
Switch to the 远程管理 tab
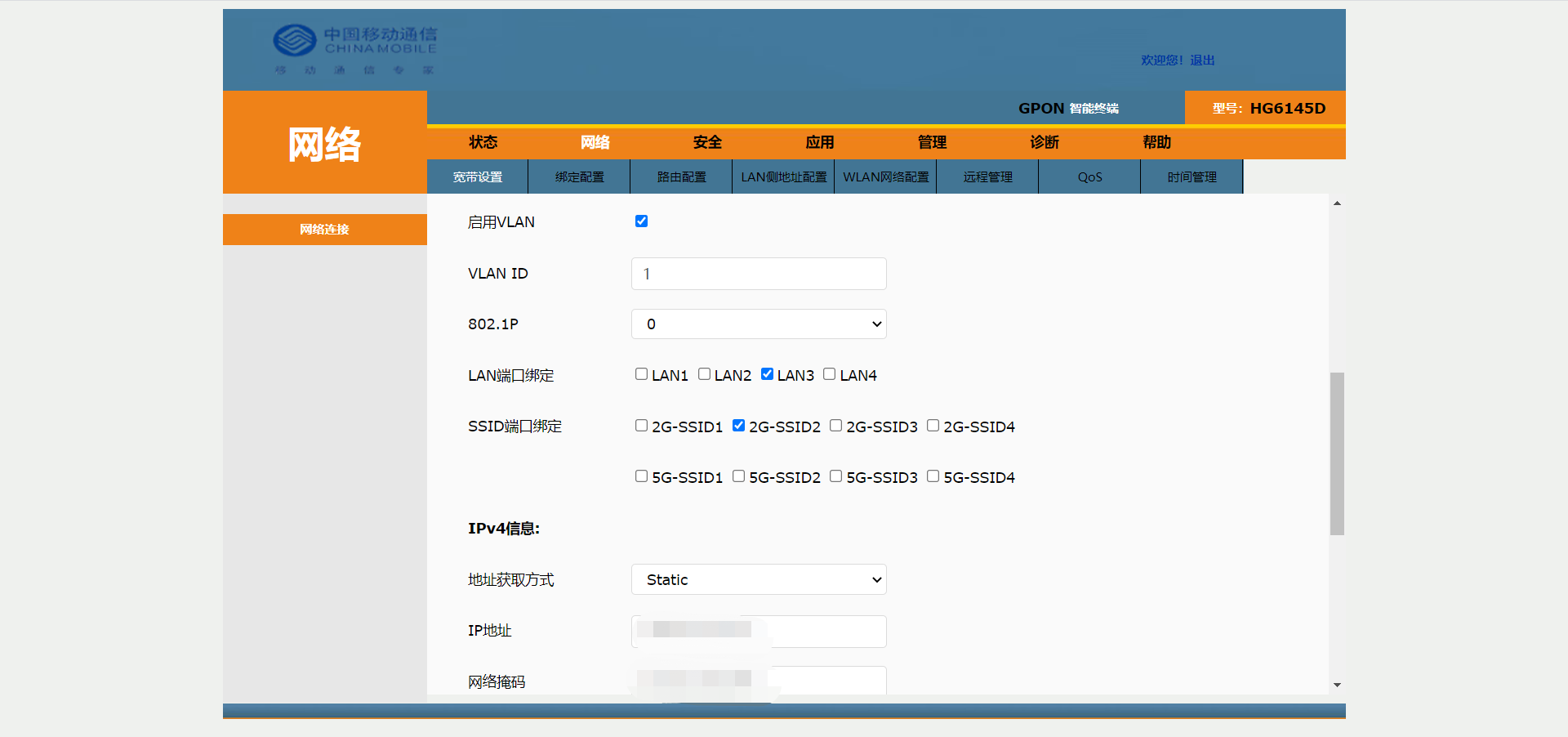pos(988,176)
